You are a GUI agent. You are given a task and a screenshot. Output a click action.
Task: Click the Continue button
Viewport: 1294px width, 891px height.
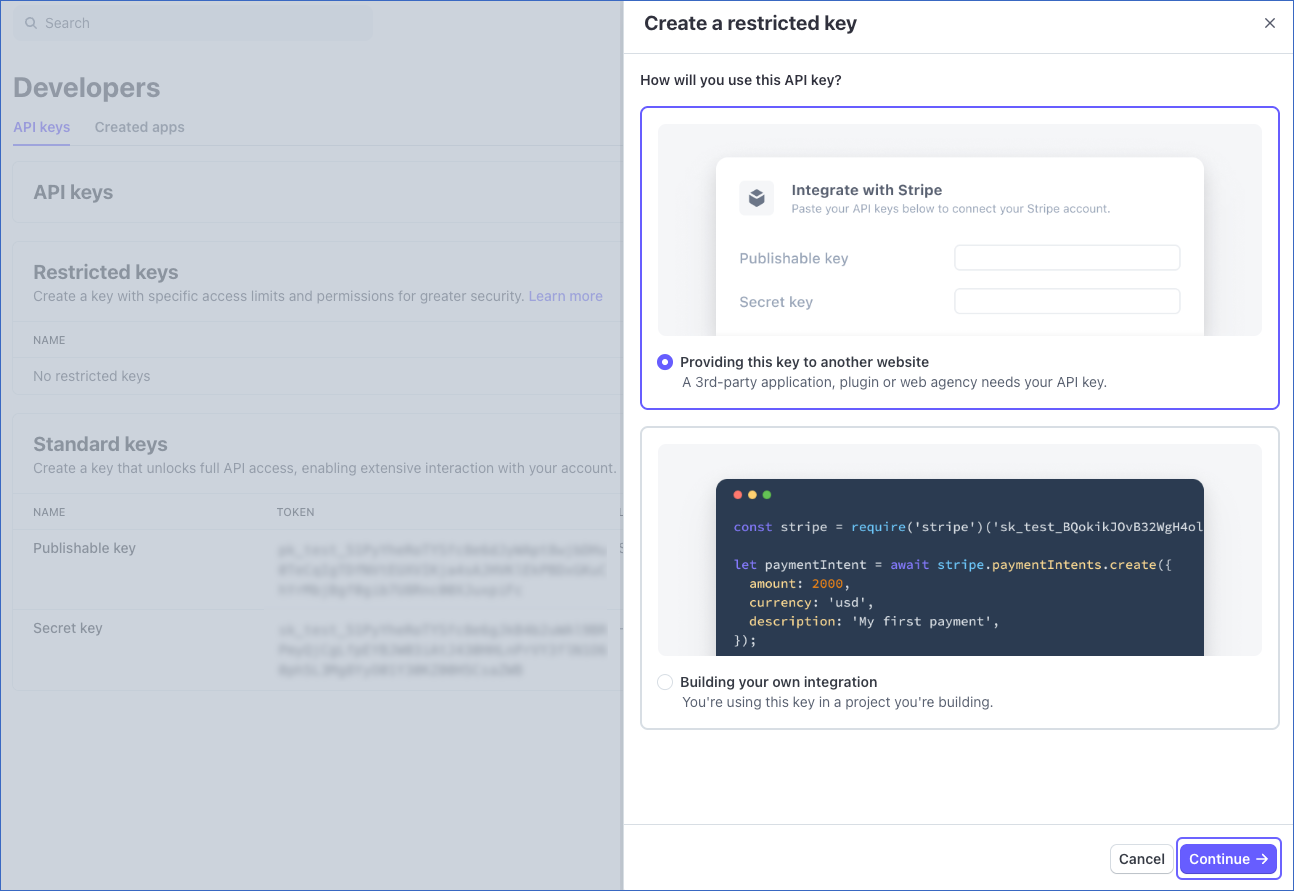(x=1228, y=859)
